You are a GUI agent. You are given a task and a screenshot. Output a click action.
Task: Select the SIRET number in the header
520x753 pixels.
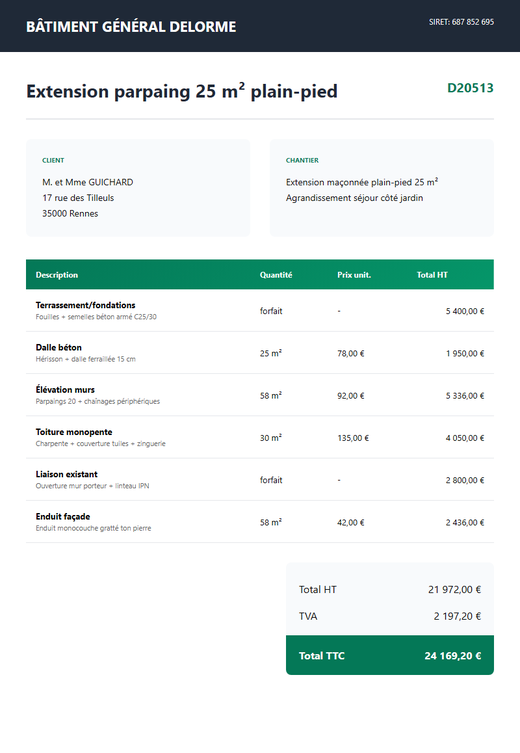461,22
